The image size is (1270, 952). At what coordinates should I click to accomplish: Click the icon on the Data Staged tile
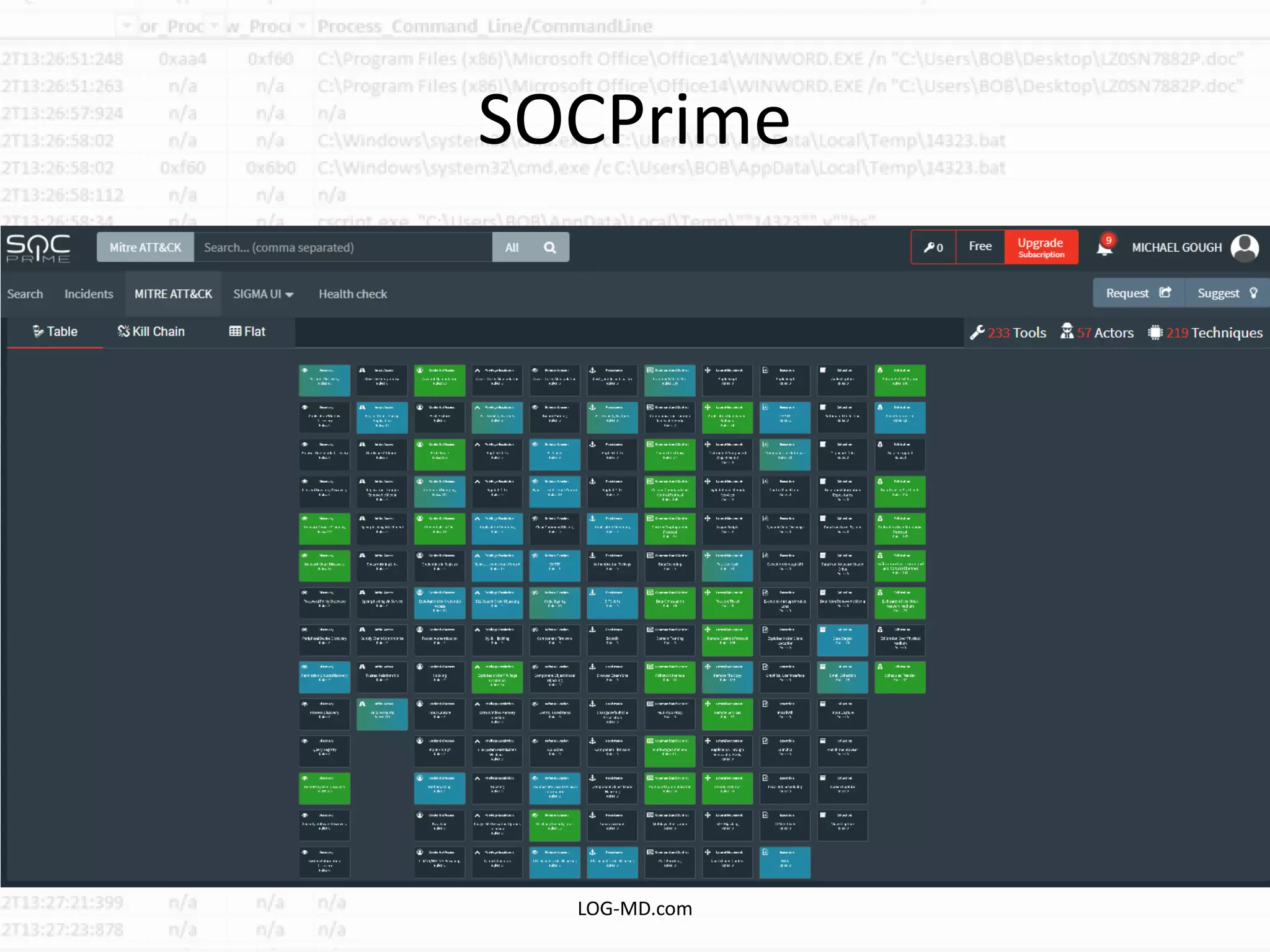click(823, 630)
